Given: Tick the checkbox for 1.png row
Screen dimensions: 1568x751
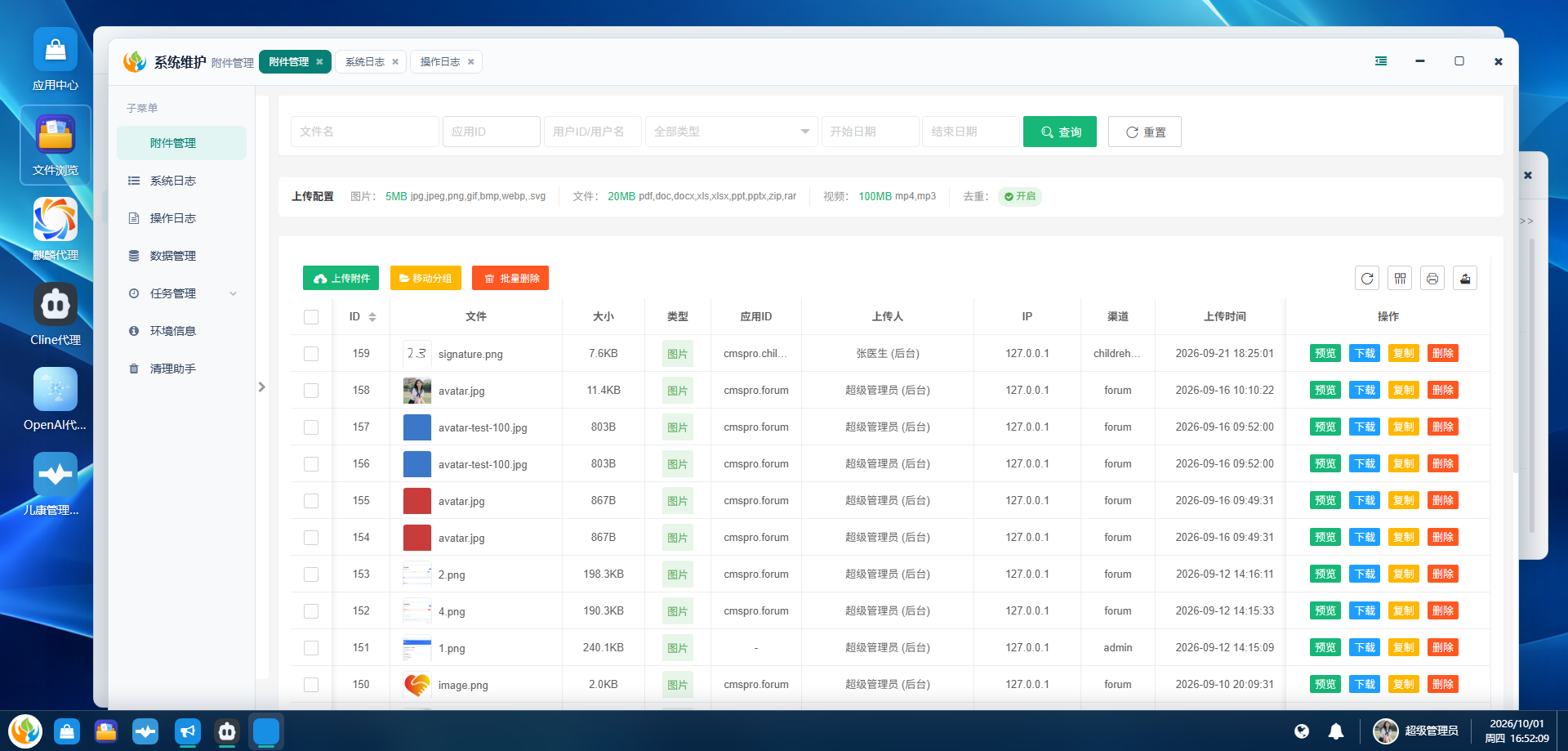Looking at the screenshot, I should click(x=311, y=648).
